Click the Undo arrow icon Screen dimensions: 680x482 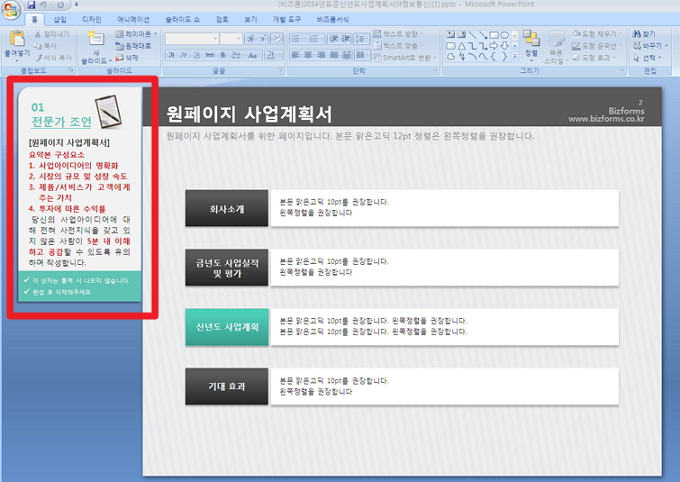(43, 5)
